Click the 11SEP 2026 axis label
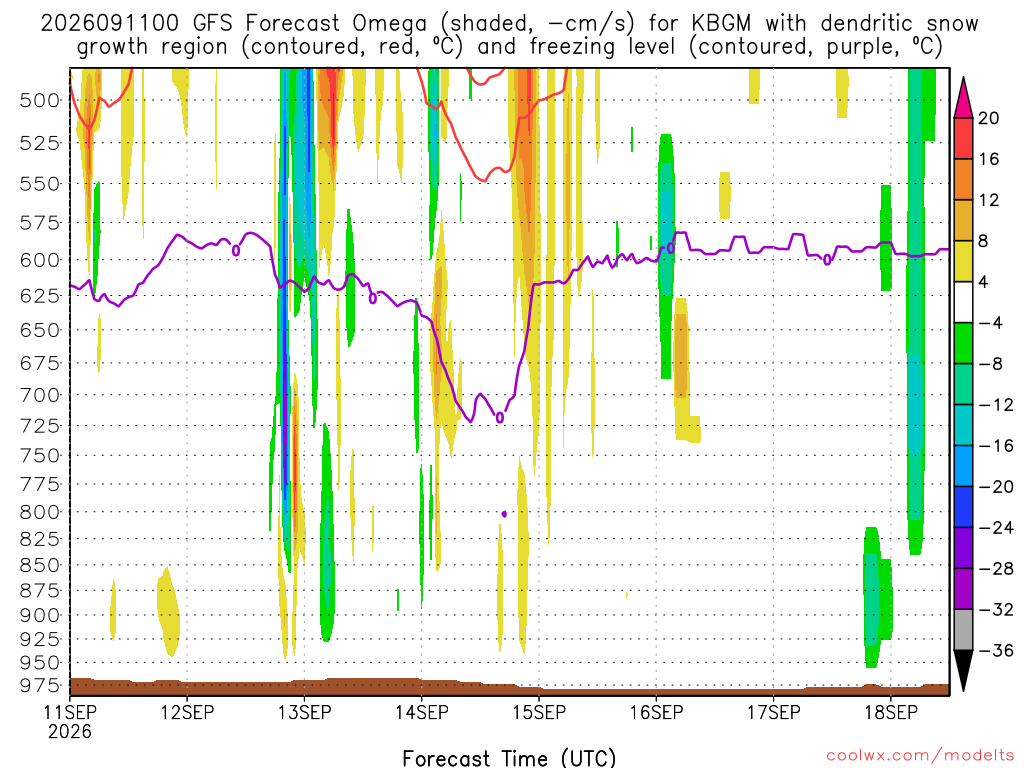This screenshot has width=1024, height=768. point(70,721)
